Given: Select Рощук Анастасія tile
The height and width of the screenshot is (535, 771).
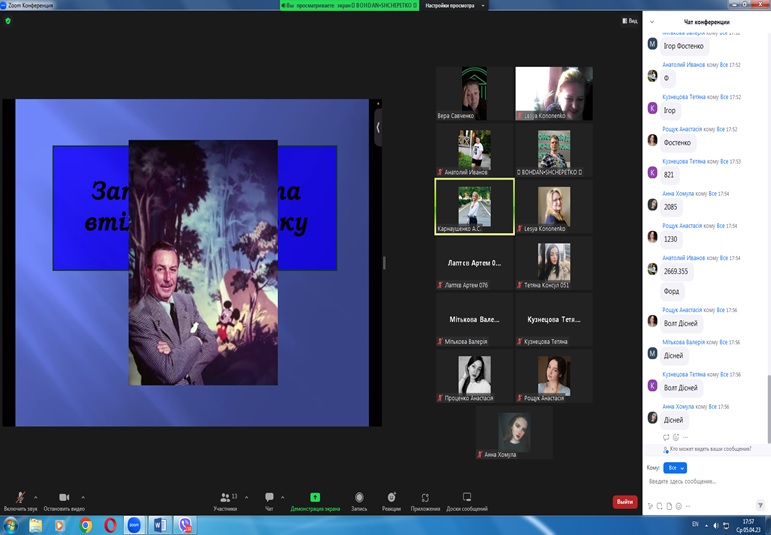Looking at the screenshot, I should pyautogui.click(x=554, y=376).
